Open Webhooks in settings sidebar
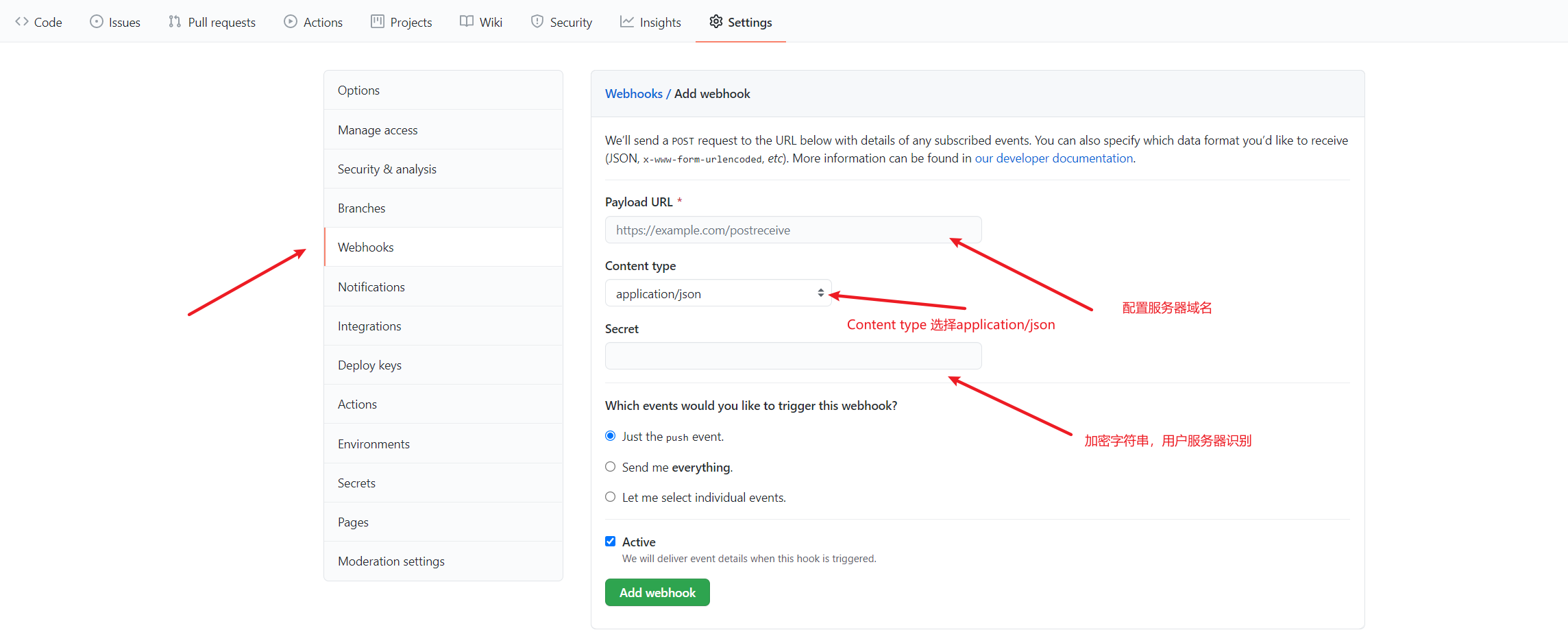This screenshot has width=1568, height=630. (366, 247)
